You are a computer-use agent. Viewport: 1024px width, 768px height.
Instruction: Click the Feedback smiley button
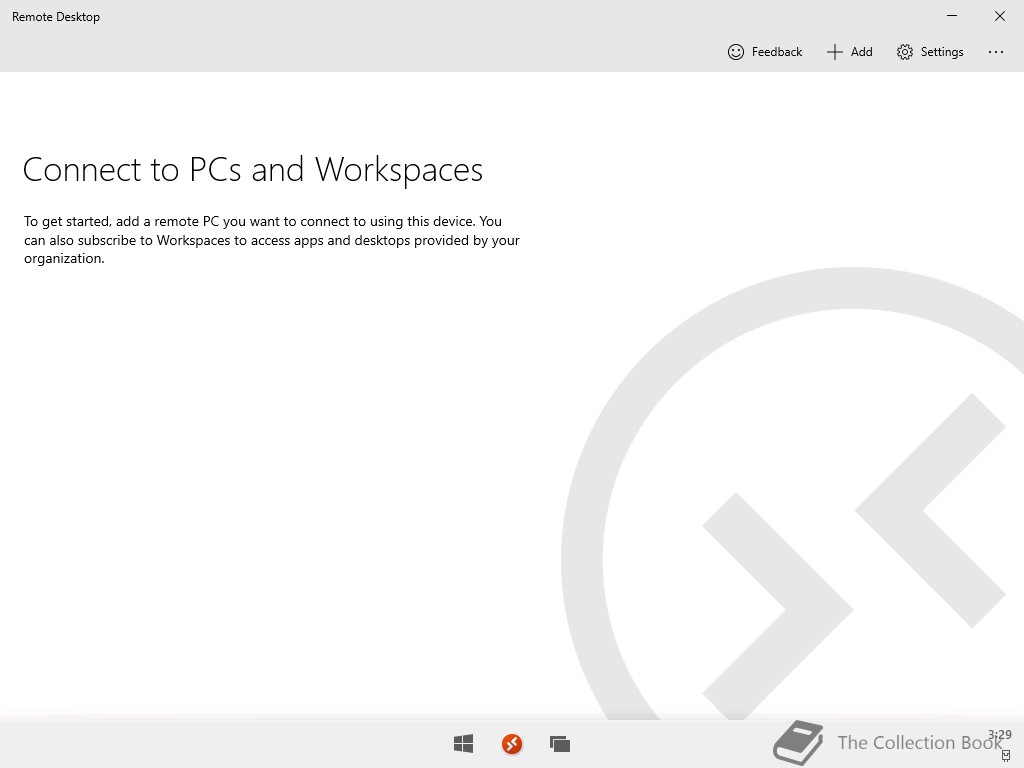764,52
